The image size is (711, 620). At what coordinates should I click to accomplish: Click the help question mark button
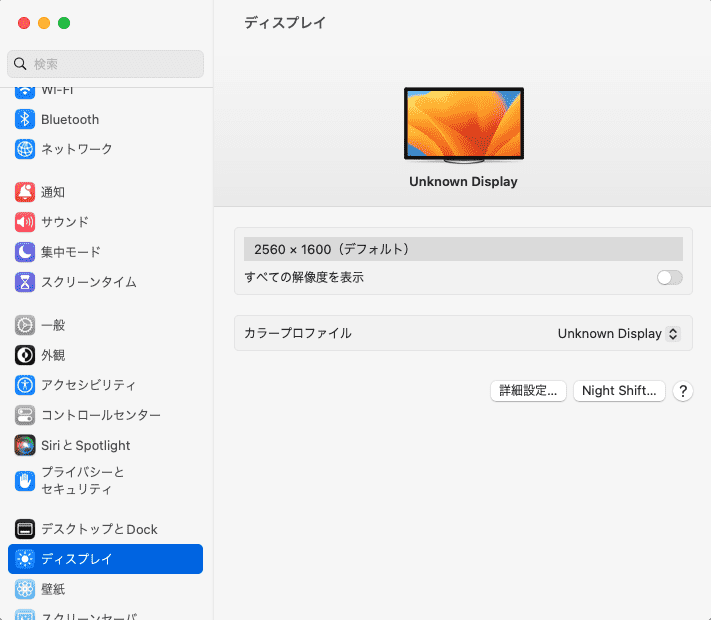683,391
